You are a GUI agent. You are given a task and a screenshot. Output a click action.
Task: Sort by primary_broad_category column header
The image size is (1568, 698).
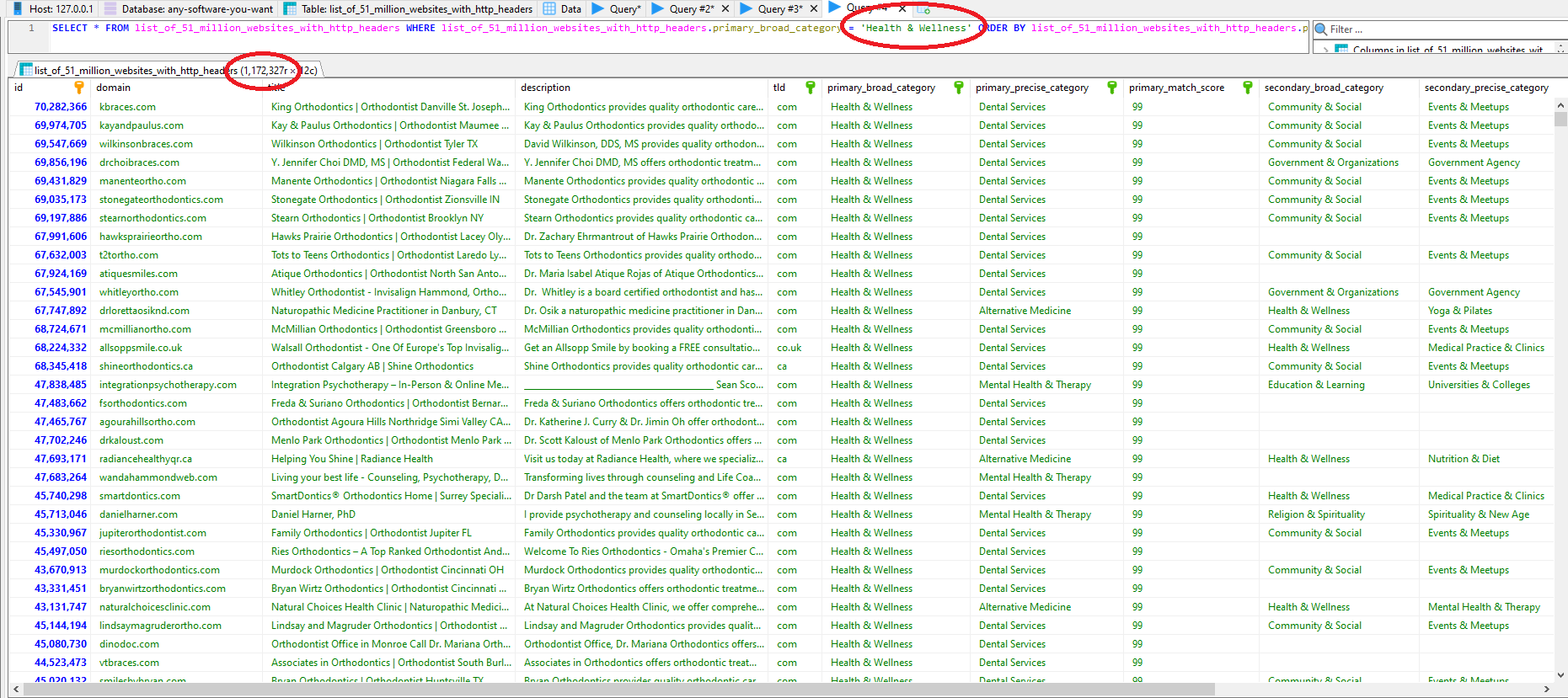coord(896,88)
